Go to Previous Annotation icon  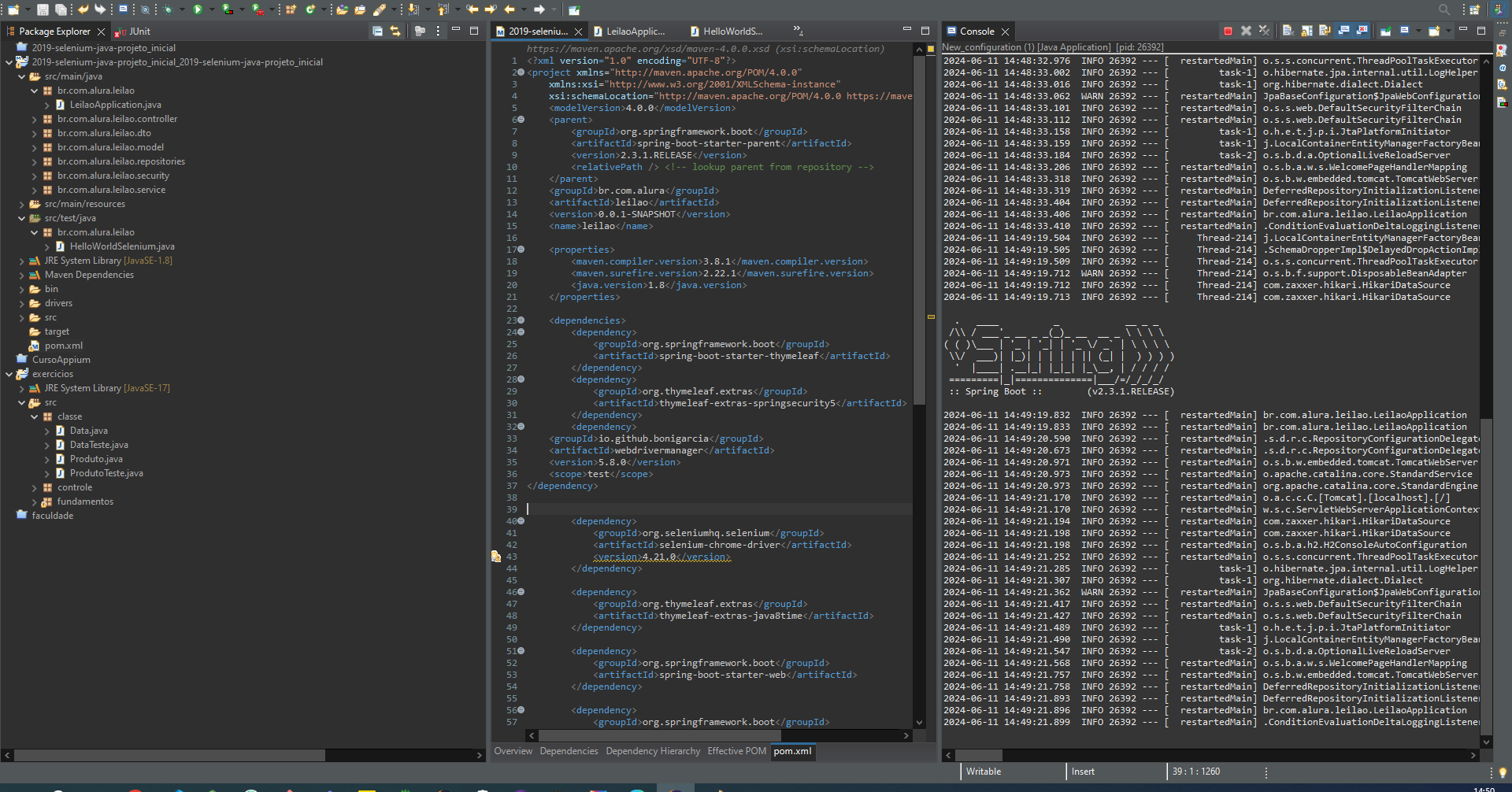pos(443,9)
